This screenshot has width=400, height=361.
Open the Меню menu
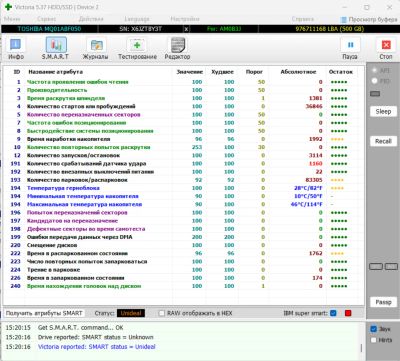coord(12,19)
